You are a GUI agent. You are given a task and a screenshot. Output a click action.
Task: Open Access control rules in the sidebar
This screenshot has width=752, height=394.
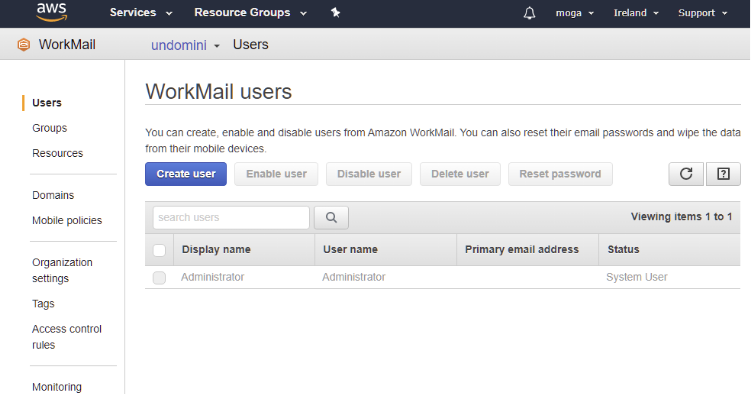(x=67, y=337)
